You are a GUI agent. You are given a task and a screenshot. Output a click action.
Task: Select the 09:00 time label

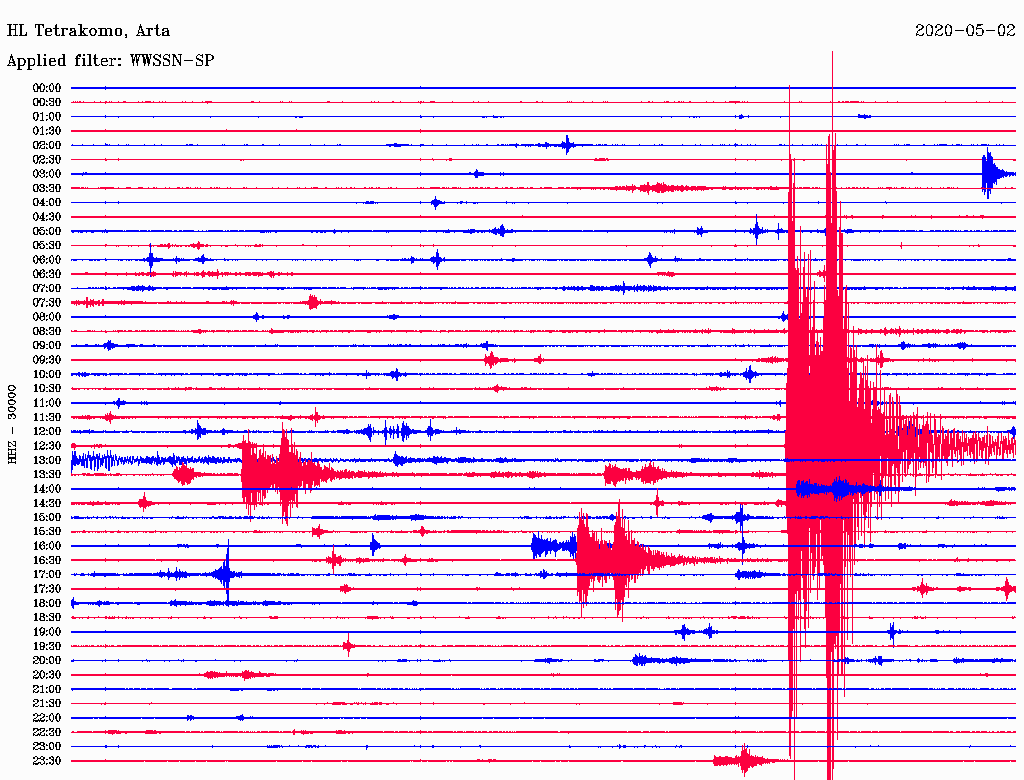(46, 346)
